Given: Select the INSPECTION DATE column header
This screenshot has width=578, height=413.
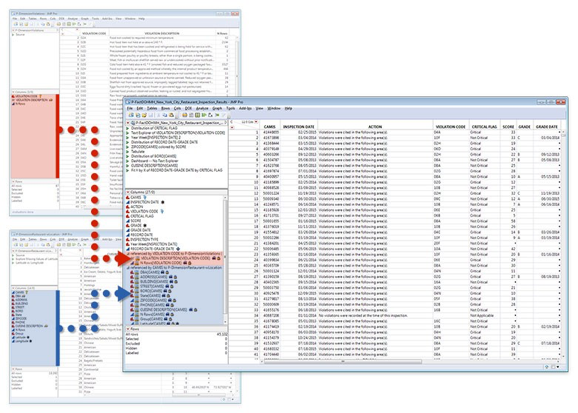Looking at the screenshot, I should pyautogui.click(x=299, y=126).
